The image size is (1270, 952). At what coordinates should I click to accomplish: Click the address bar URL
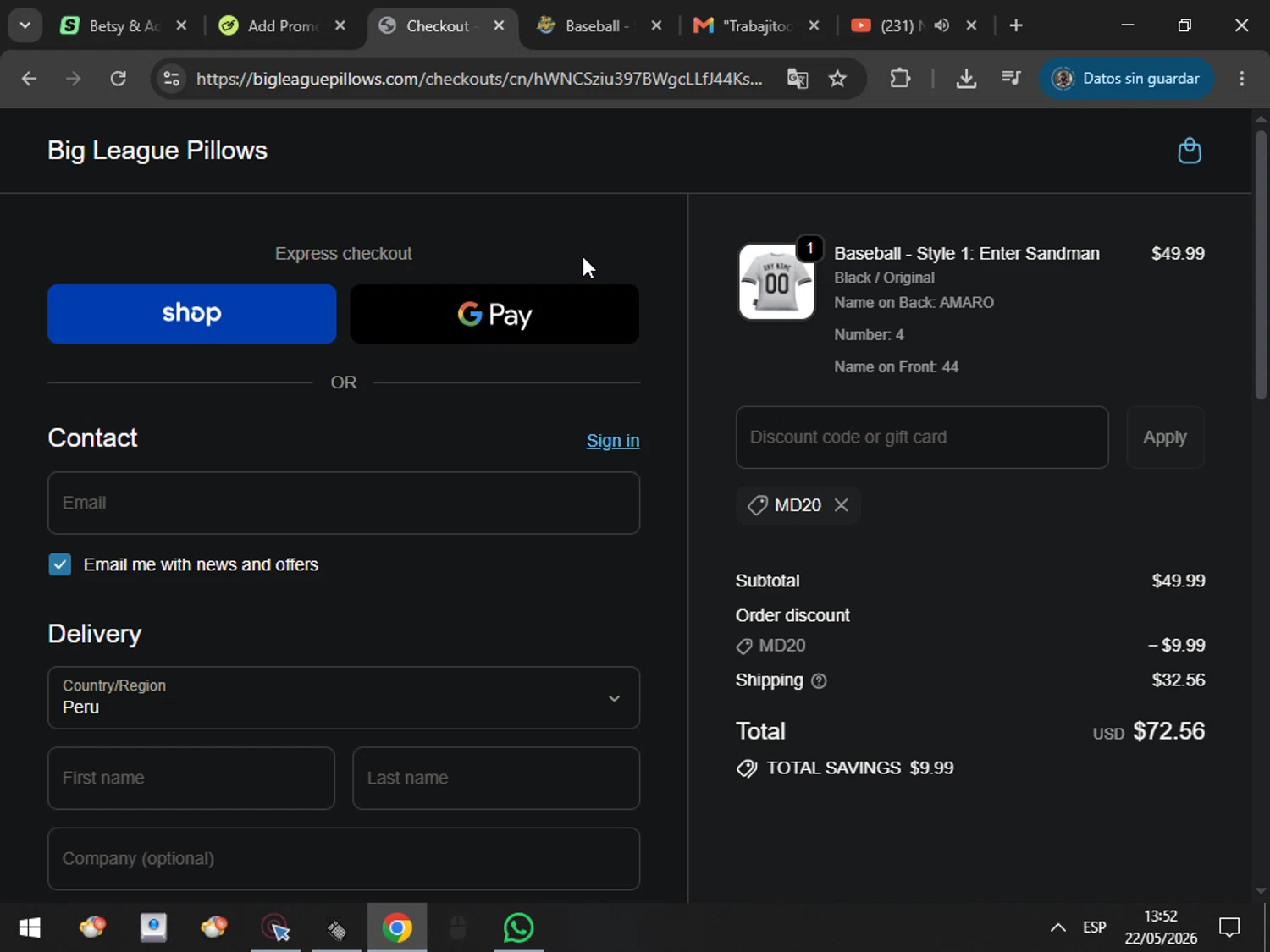(479, 79)
